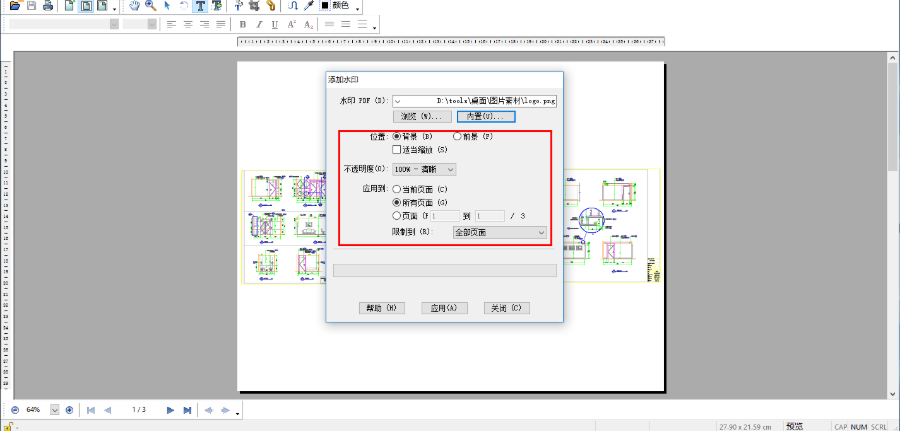Align text left in formatting toolbar
The width and height of the screenshot is (900, 431).
[x=171, y=24]
